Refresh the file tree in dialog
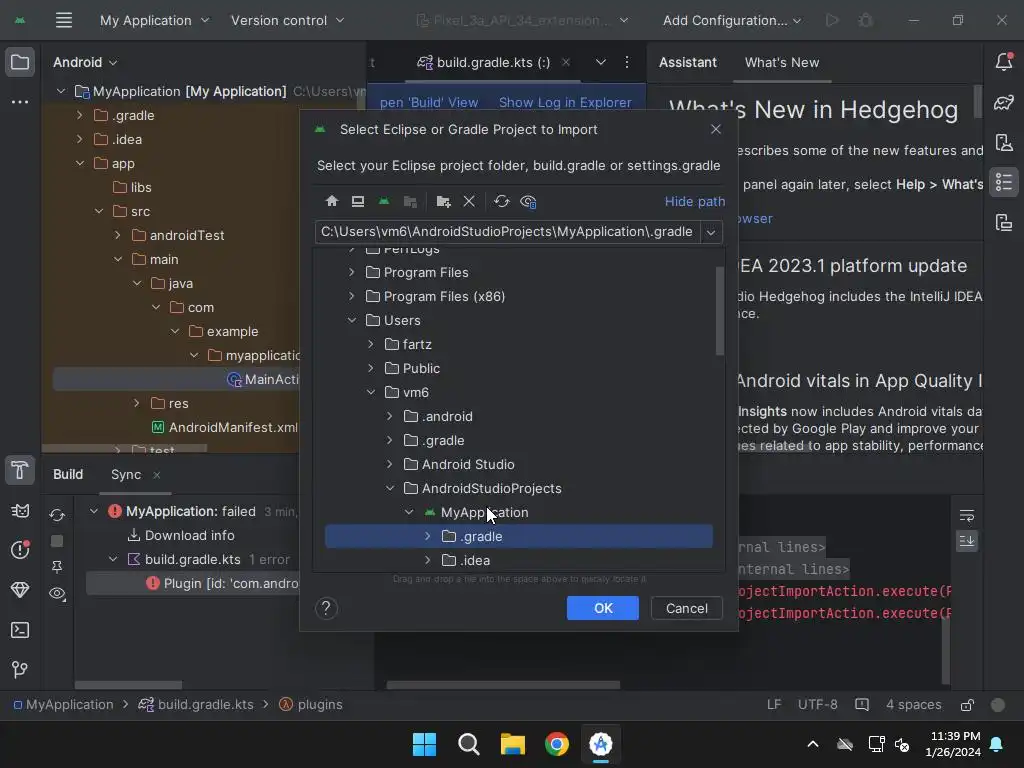 (x=502, y=201)
